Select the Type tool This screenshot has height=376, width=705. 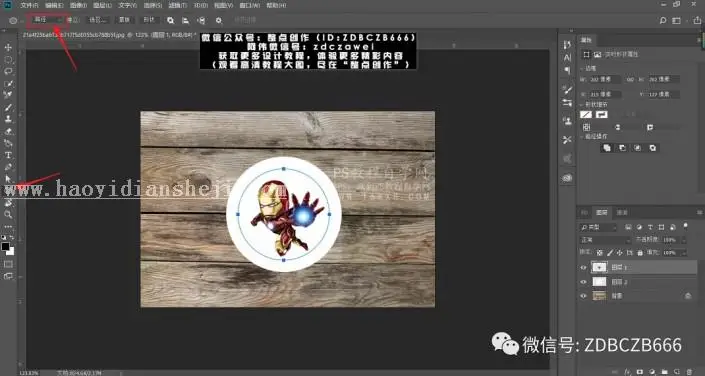tap(8, 155)
